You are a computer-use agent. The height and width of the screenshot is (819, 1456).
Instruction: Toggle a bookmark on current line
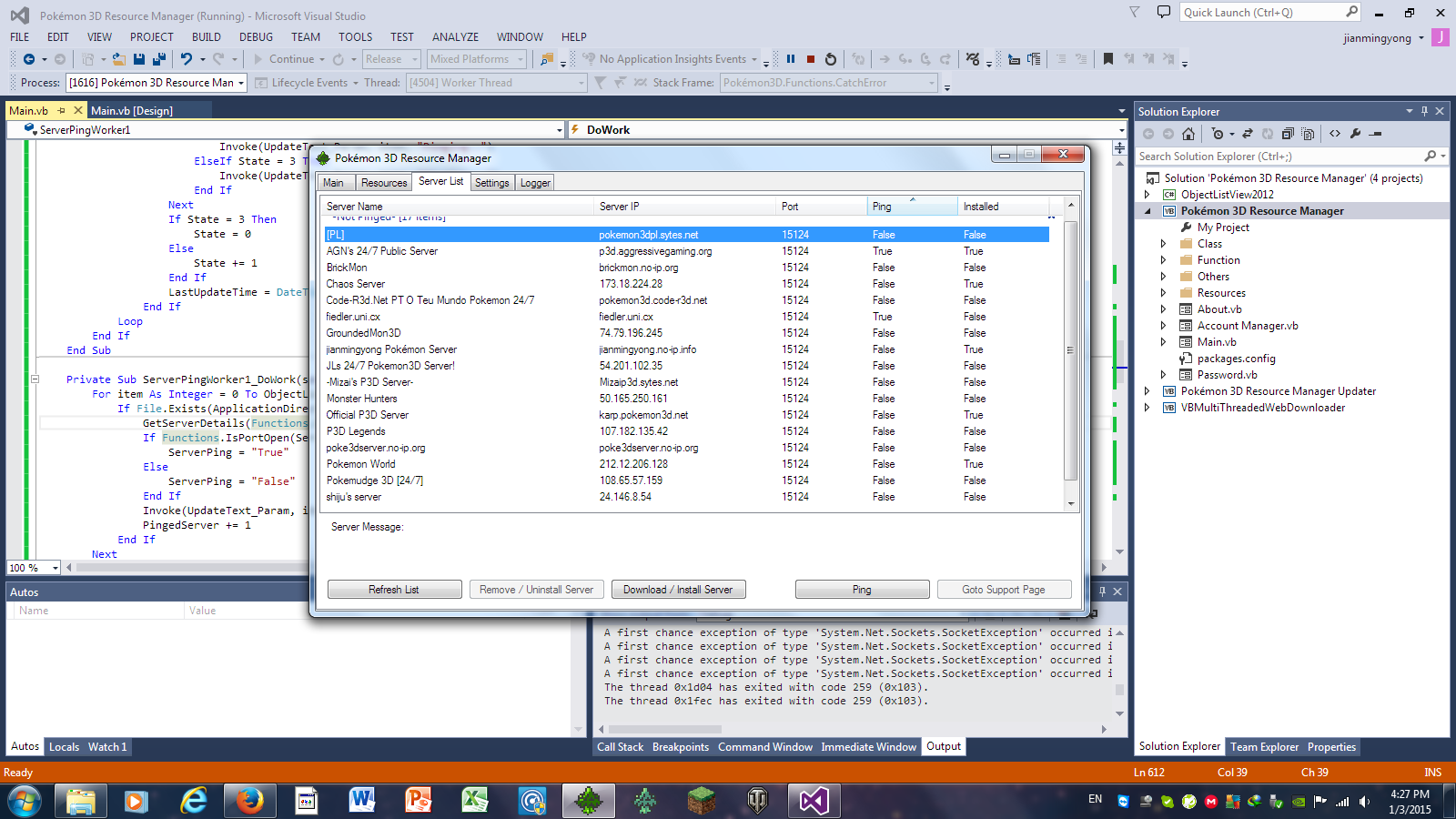[x=1107, y=59]
